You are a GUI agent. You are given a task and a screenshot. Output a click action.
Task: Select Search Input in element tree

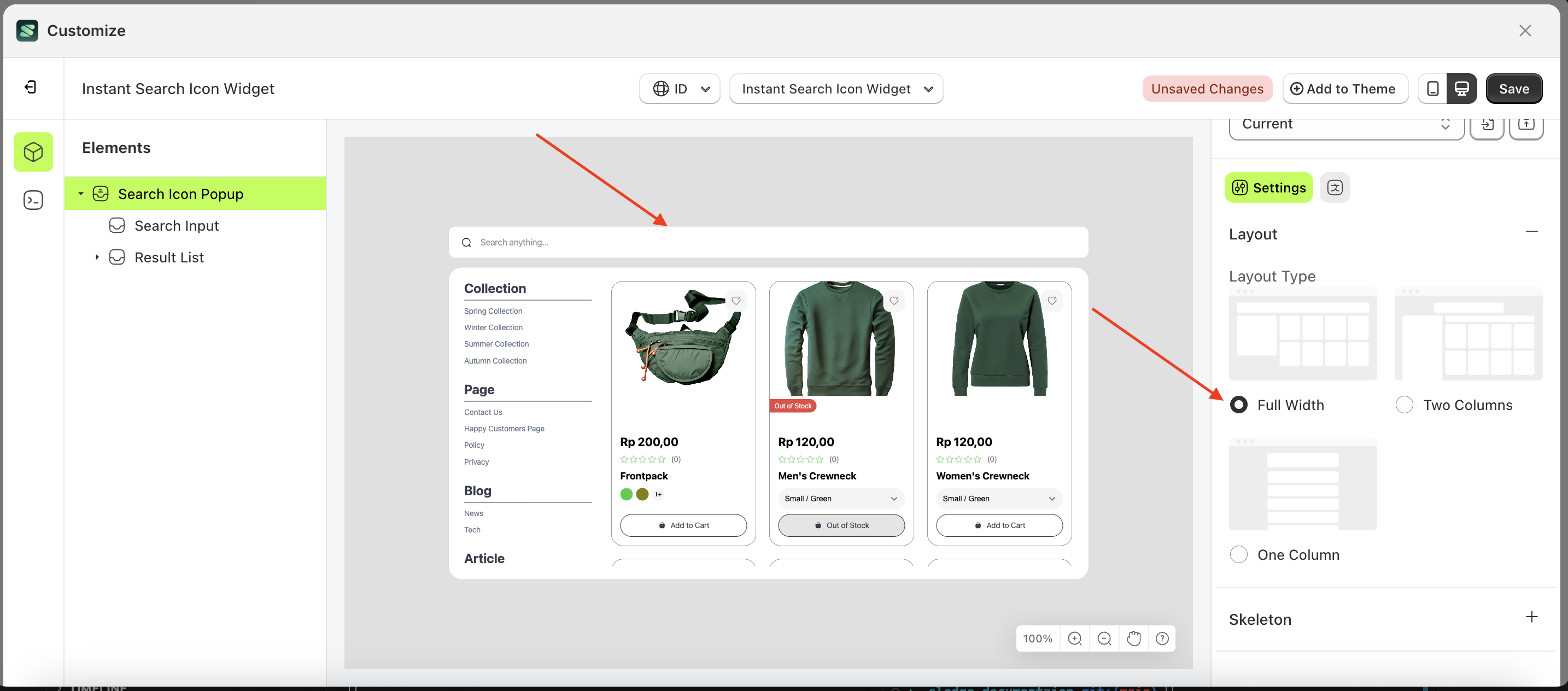click(x=176, y=226)
